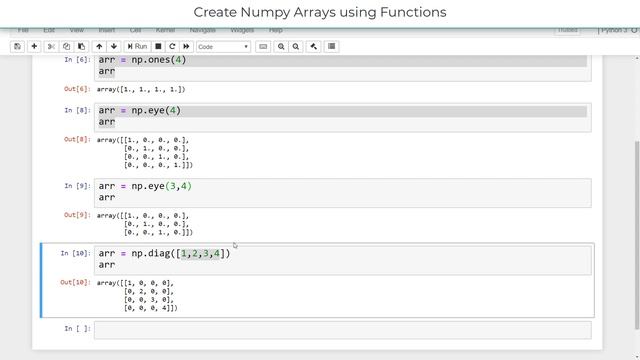Viewport: 640px width, 360px height.
Task: Click the Out[9] output prompt label
Action: coord(77,215)
